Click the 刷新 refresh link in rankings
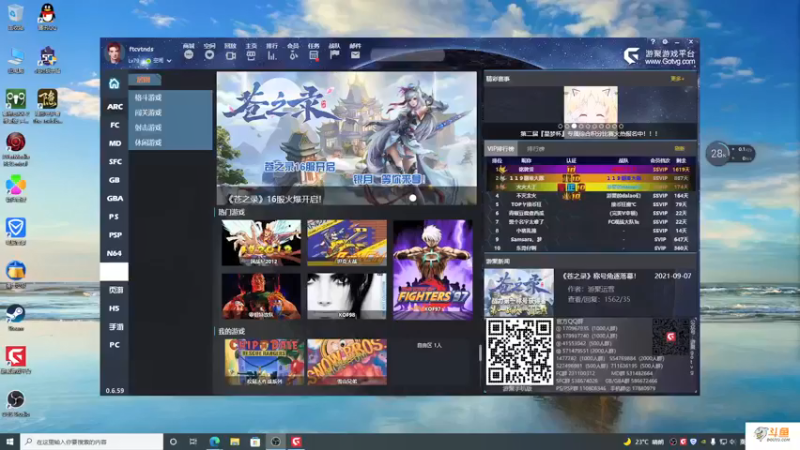The width and height of the screenshot is (800, 450). [x=680, y=148]
